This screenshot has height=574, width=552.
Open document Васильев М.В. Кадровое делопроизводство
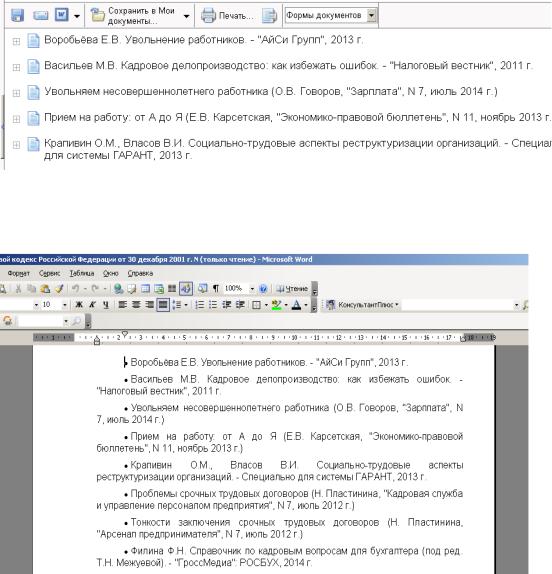pyautogui.click(x=288, y=66)
